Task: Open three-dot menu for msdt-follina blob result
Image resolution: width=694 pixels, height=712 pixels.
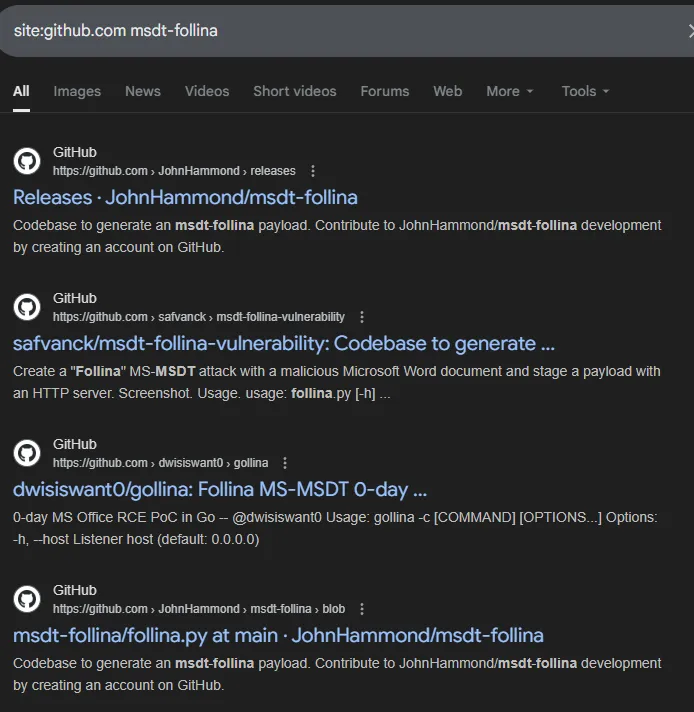Action: click(x=362, y=609)
